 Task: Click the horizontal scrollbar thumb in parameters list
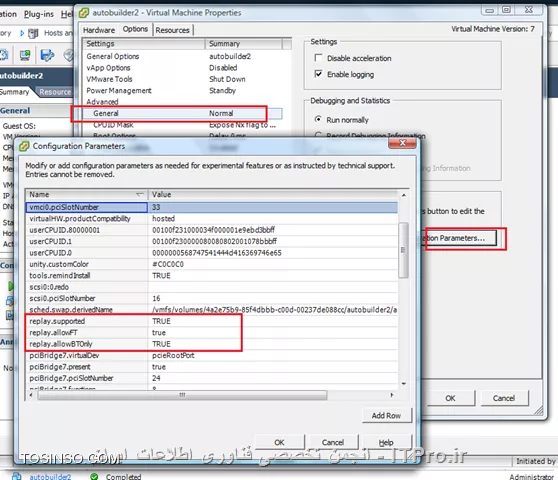point(182,395)
